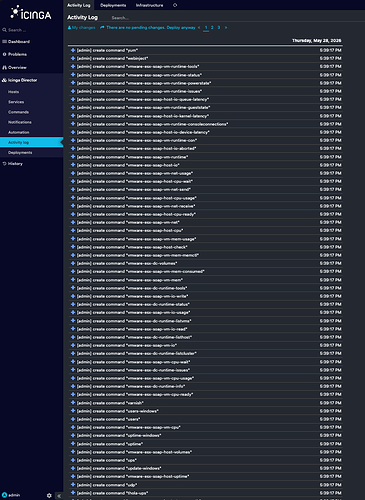Go to Services in Director

coord(16,102)
